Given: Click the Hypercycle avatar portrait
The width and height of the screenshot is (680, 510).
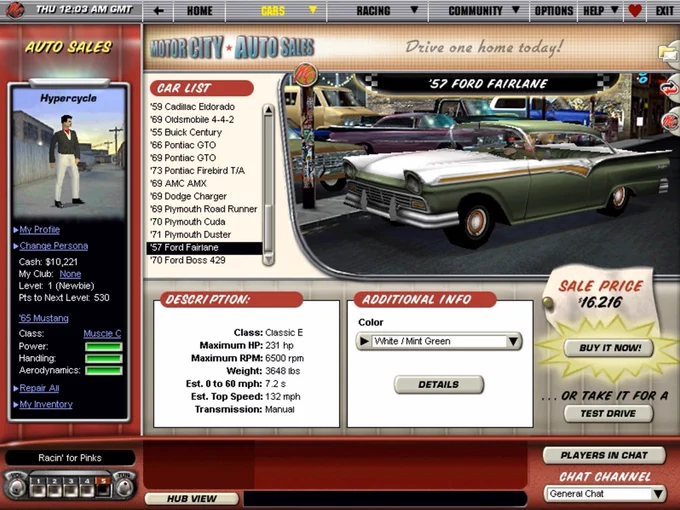Looking at the screenshot, I should (x=69, y=152).
